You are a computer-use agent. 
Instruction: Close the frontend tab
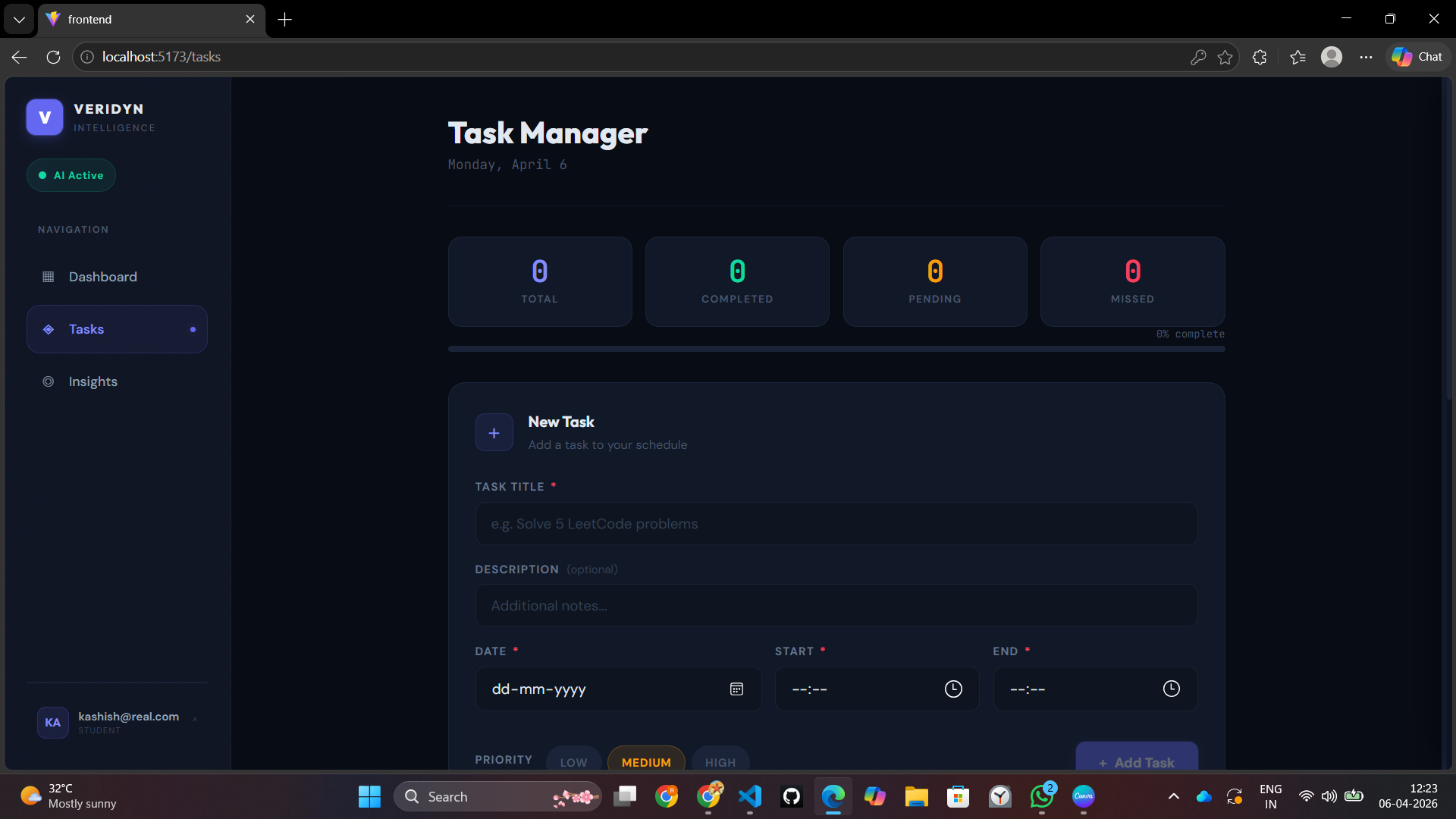250,20
